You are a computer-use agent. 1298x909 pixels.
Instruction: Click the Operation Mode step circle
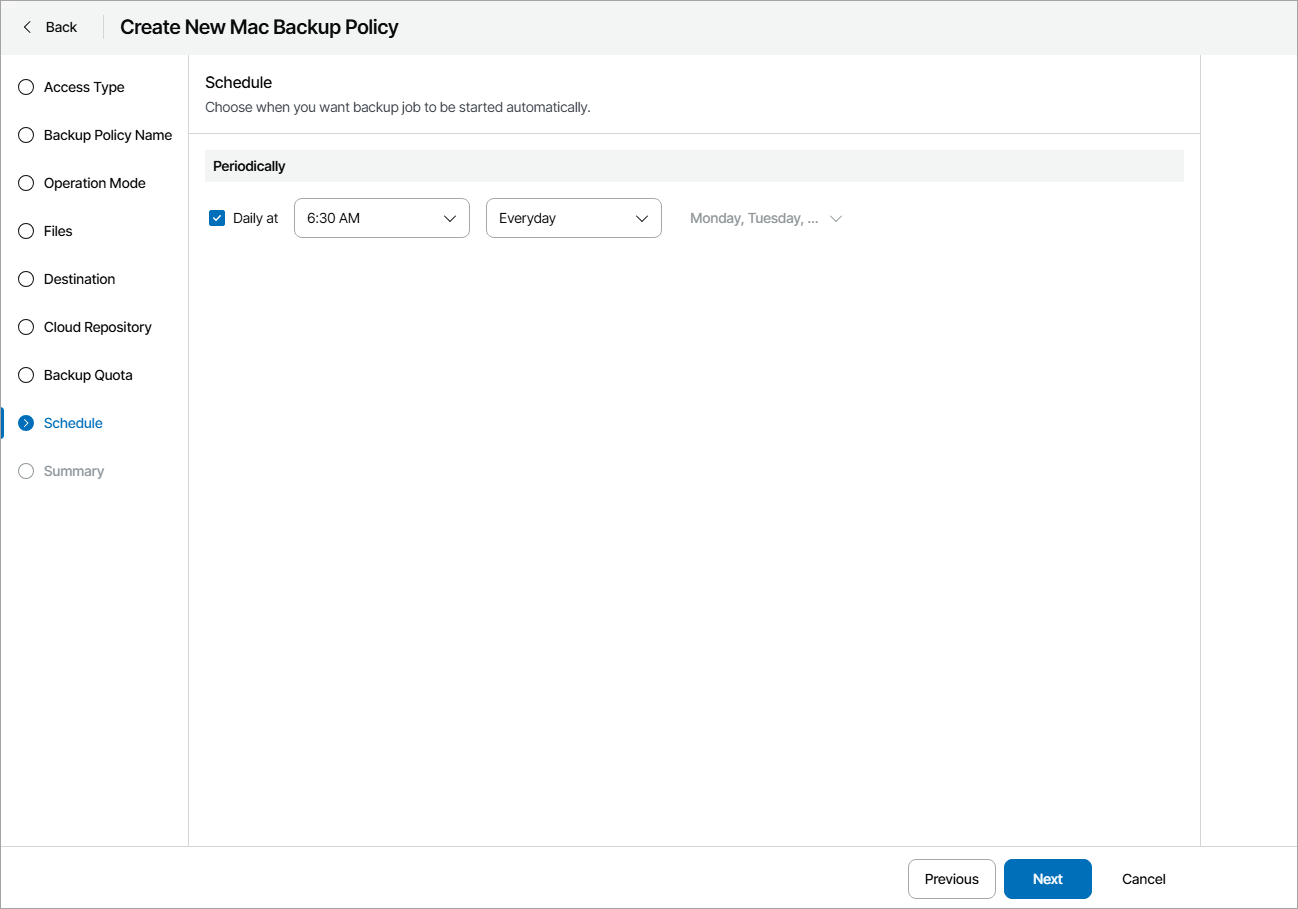25,183
